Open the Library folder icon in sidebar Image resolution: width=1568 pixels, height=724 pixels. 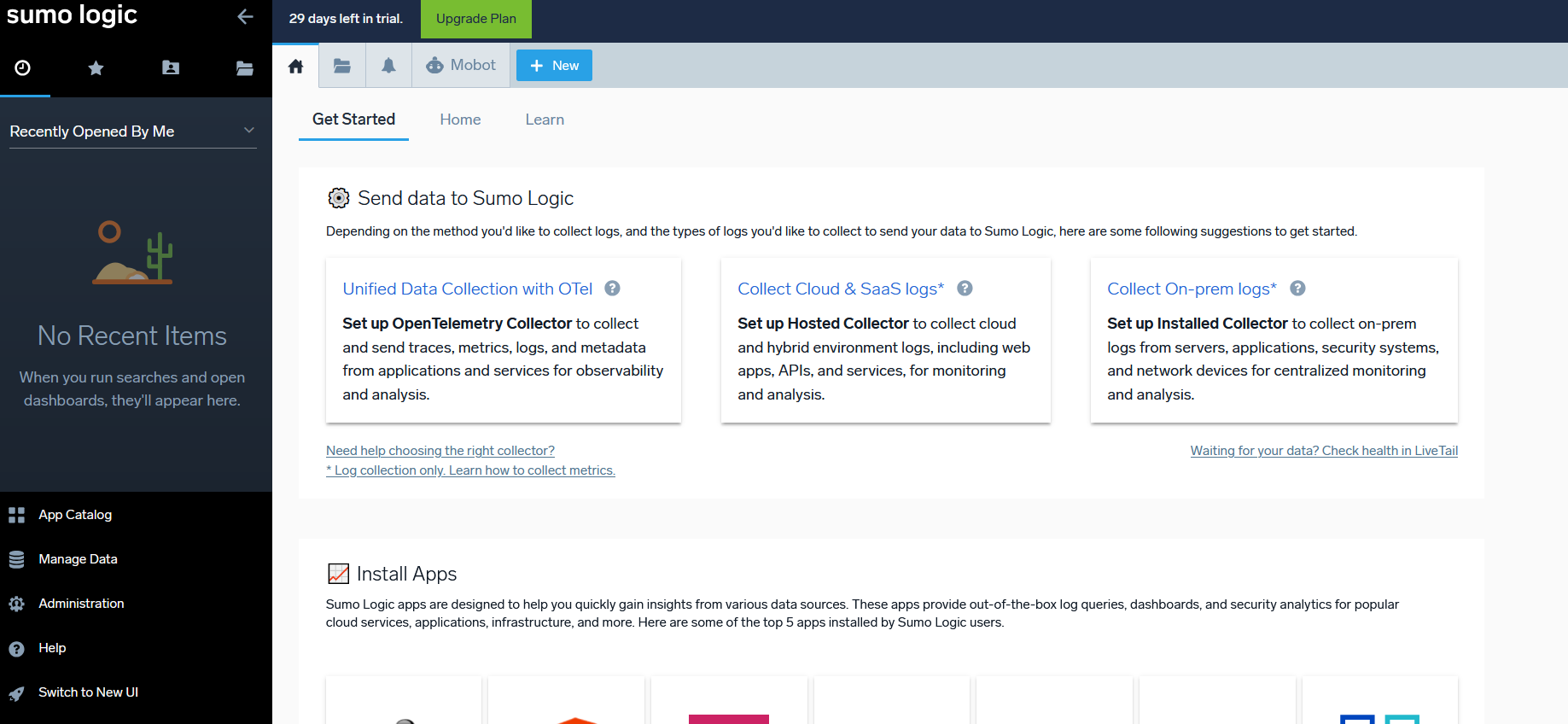244,67
